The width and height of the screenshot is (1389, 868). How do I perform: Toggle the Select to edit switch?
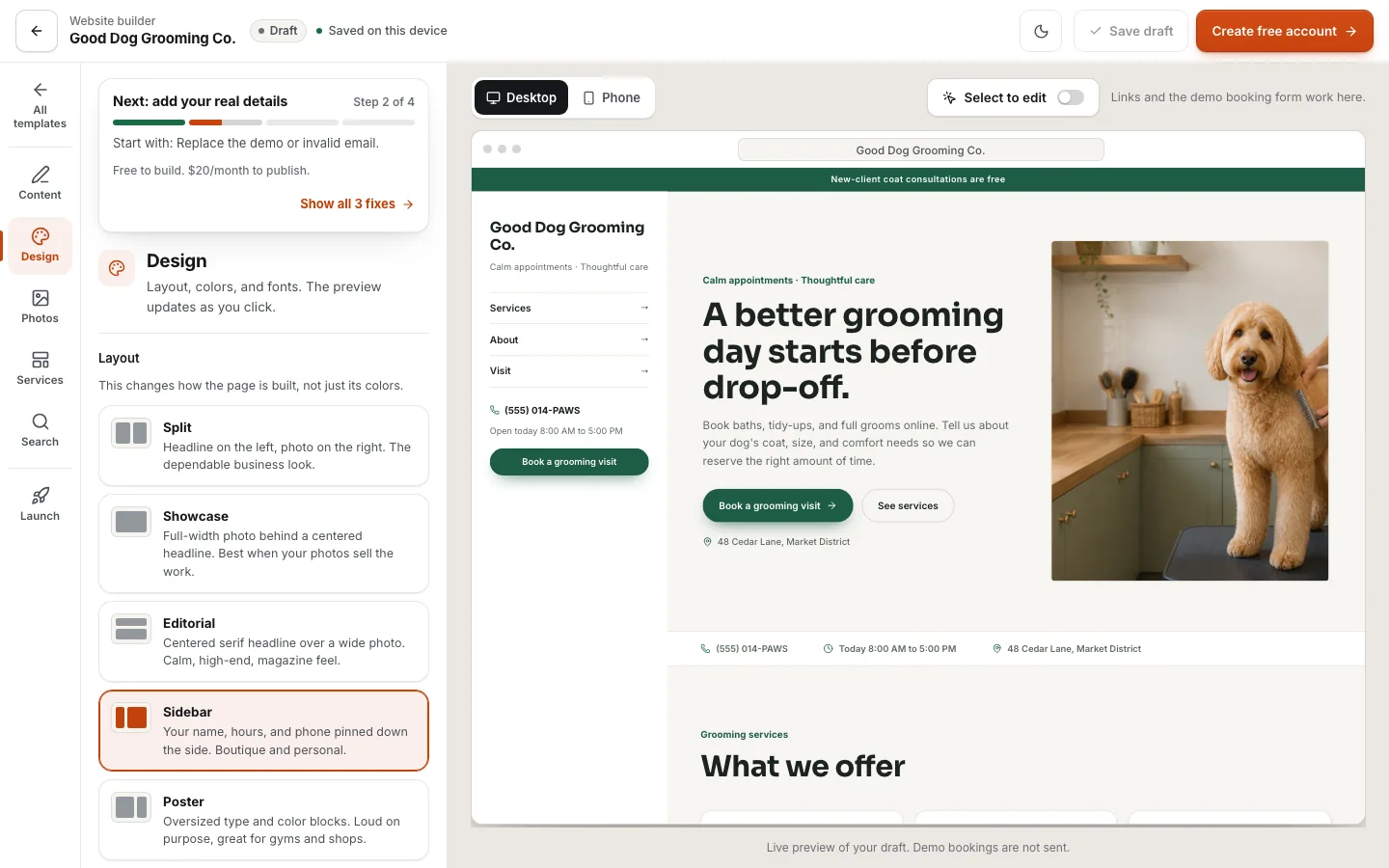point(1071,97)
